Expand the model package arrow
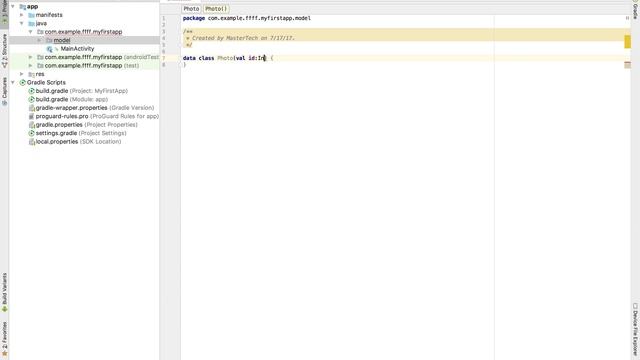This screenshot has height=360, width=640. click(40, 40)
